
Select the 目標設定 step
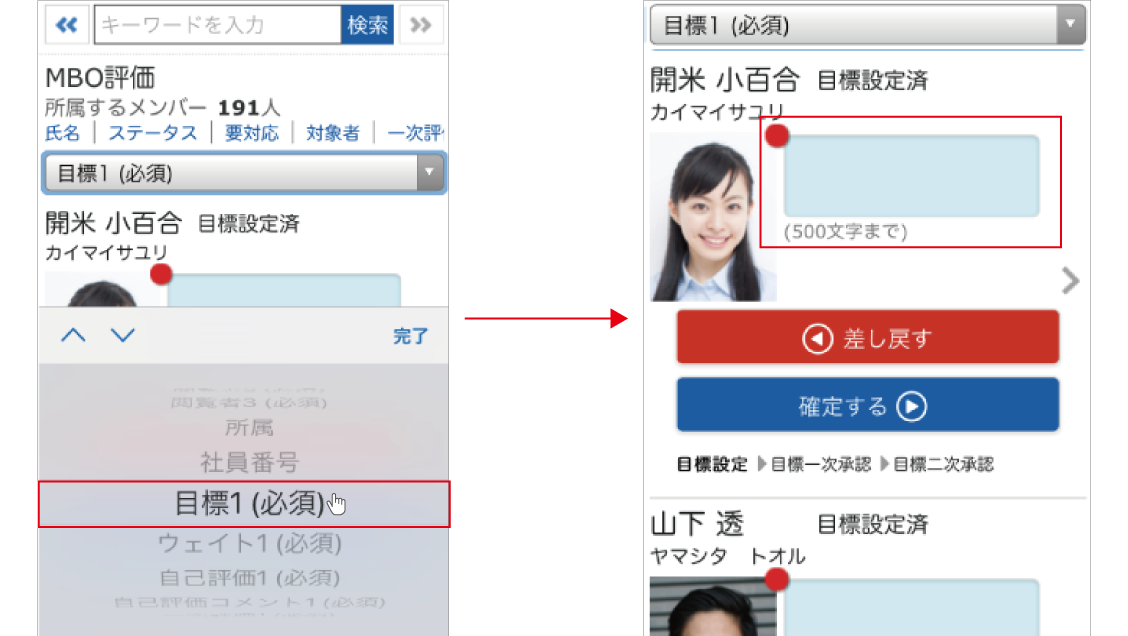[x=712, y=464]
